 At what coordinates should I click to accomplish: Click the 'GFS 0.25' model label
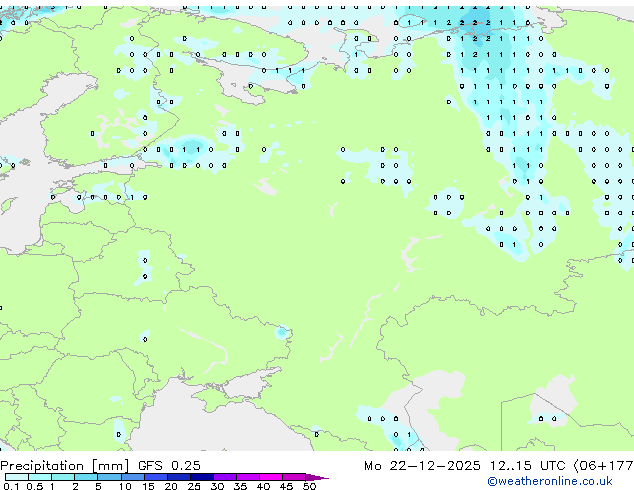click(x=169, y=465)
